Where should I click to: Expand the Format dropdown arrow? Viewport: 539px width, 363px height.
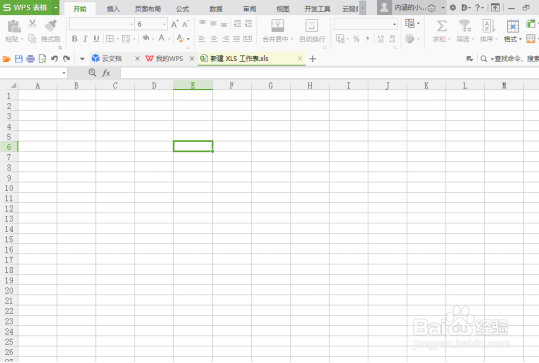point(520,39)
